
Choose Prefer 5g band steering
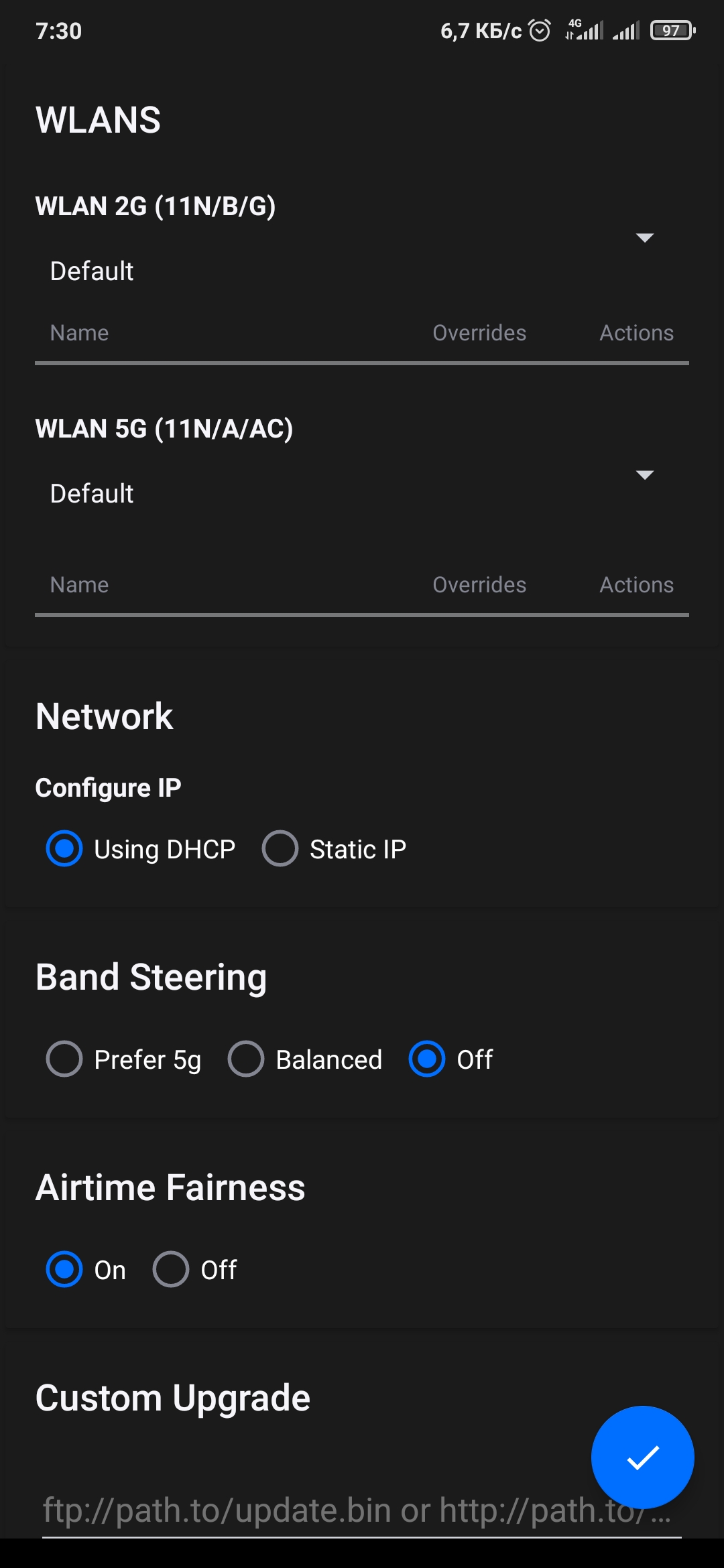pos(64,1059)
